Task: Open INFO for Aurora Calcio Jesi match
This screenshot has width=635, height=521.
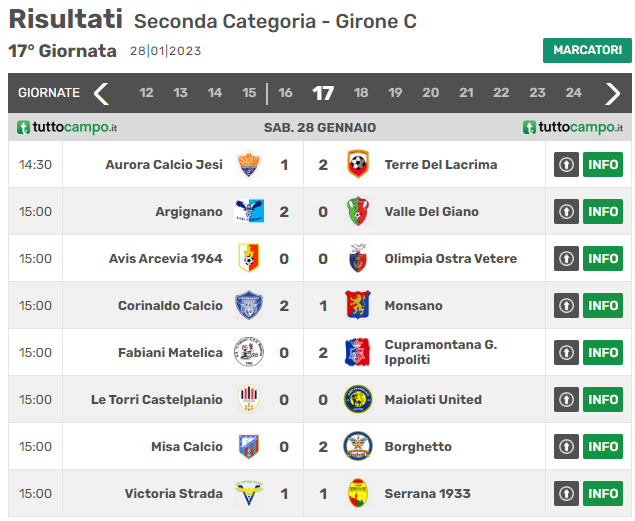Action: click(x=603, y=164)
